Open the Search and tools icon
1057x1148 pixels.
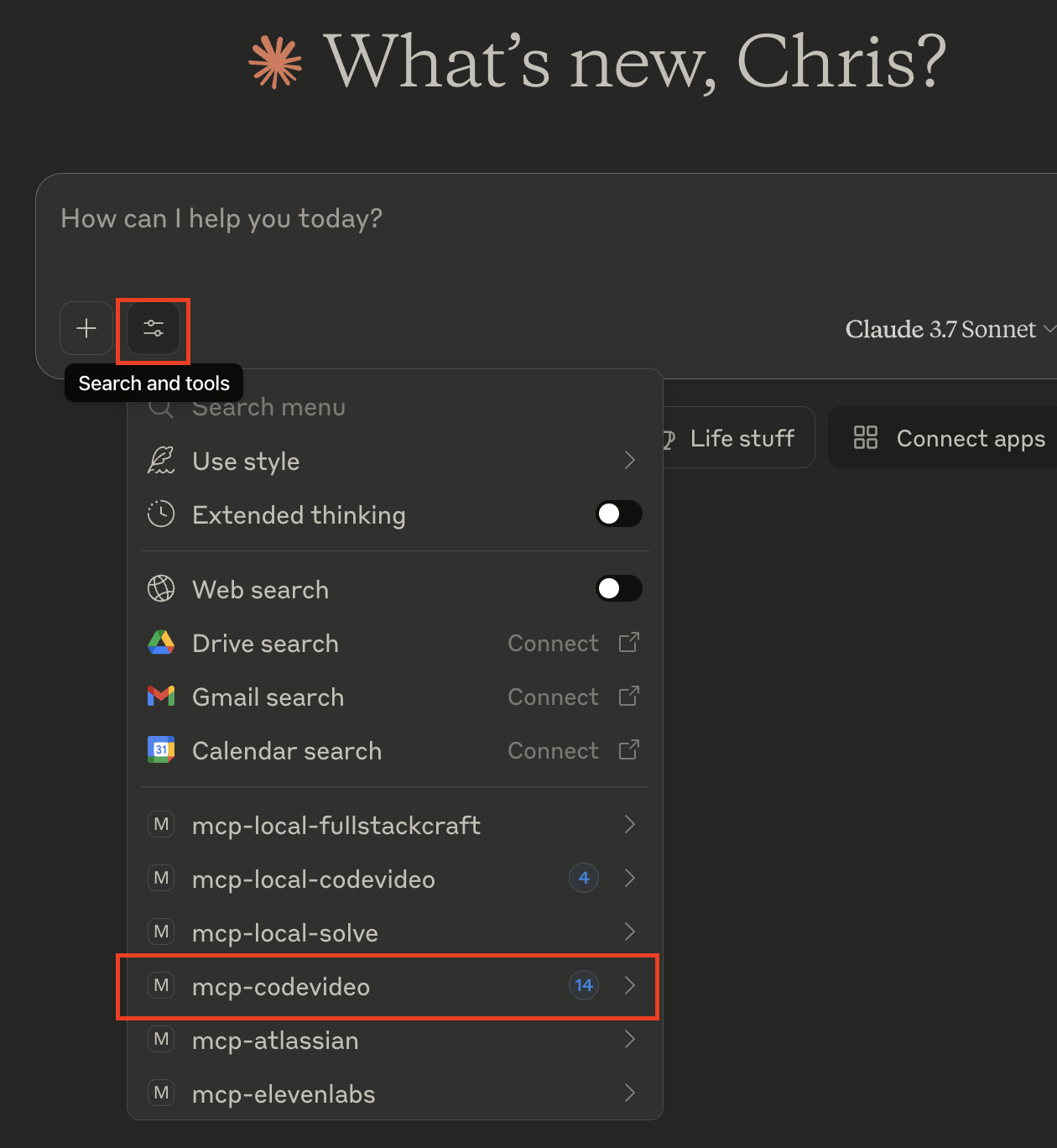pos(153,329)
